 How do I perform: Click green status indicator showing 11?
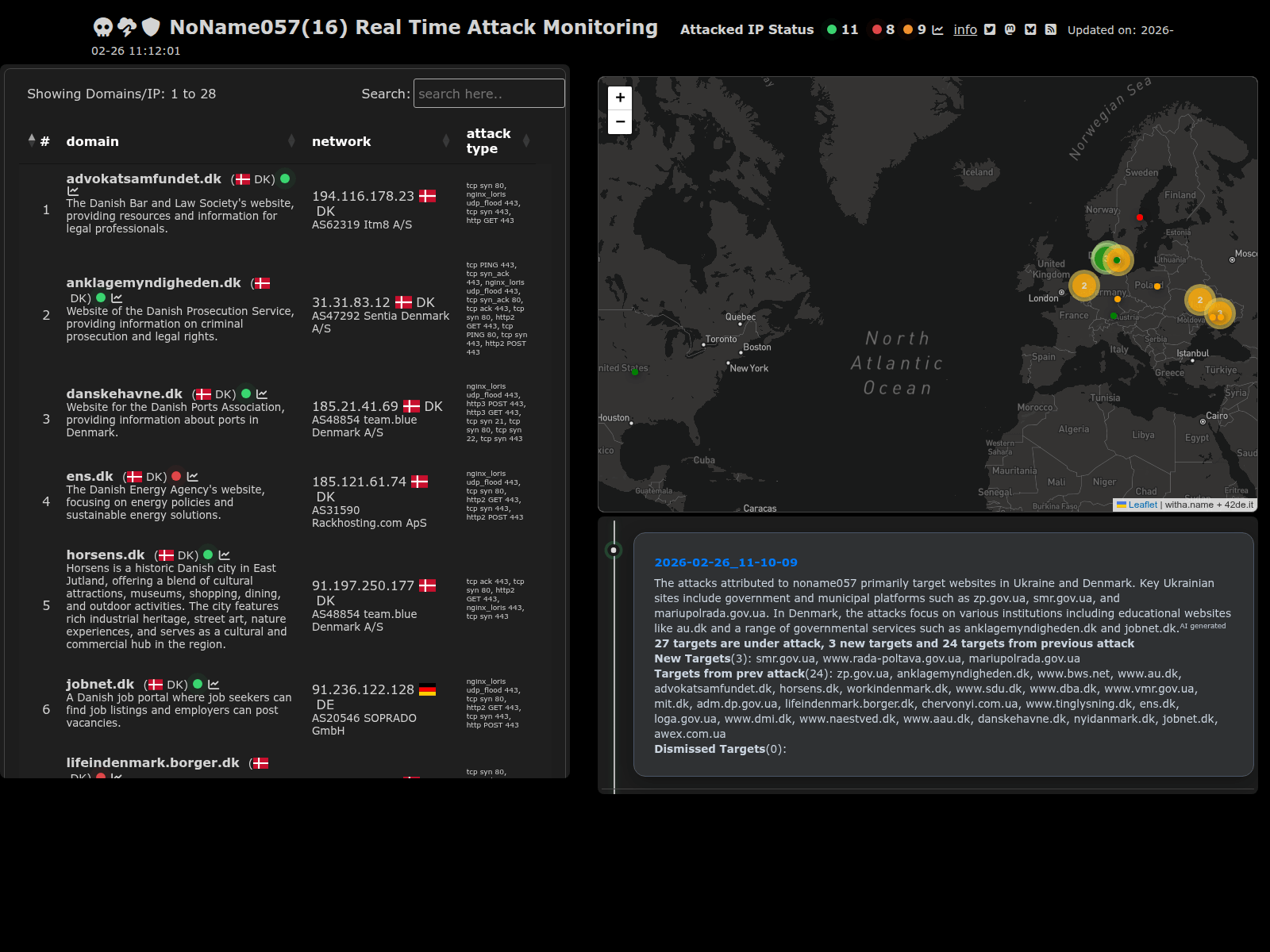point(832,29)
